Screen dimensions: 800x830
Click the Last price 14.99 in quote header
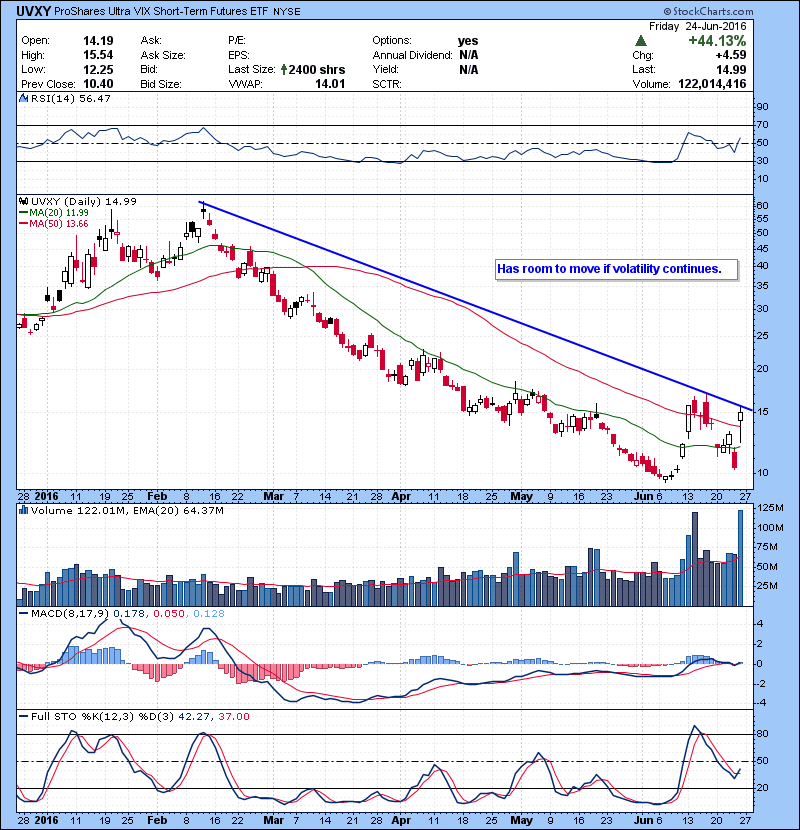731,69
